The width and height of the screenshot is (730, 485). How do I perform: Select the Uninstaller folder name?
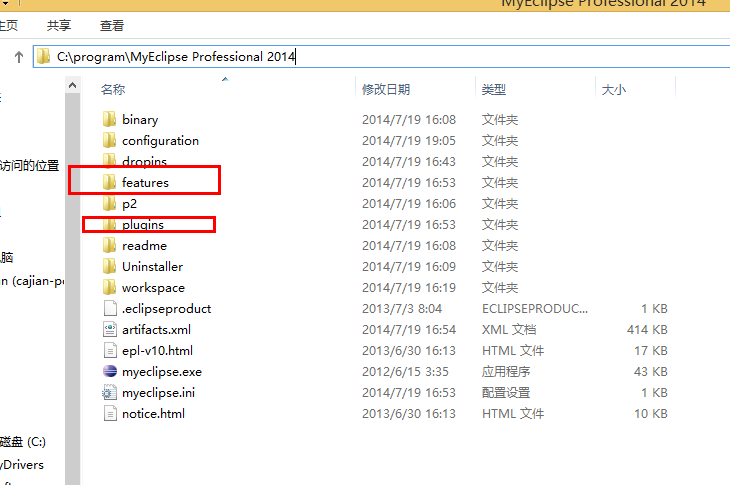[x=153, y=266]
